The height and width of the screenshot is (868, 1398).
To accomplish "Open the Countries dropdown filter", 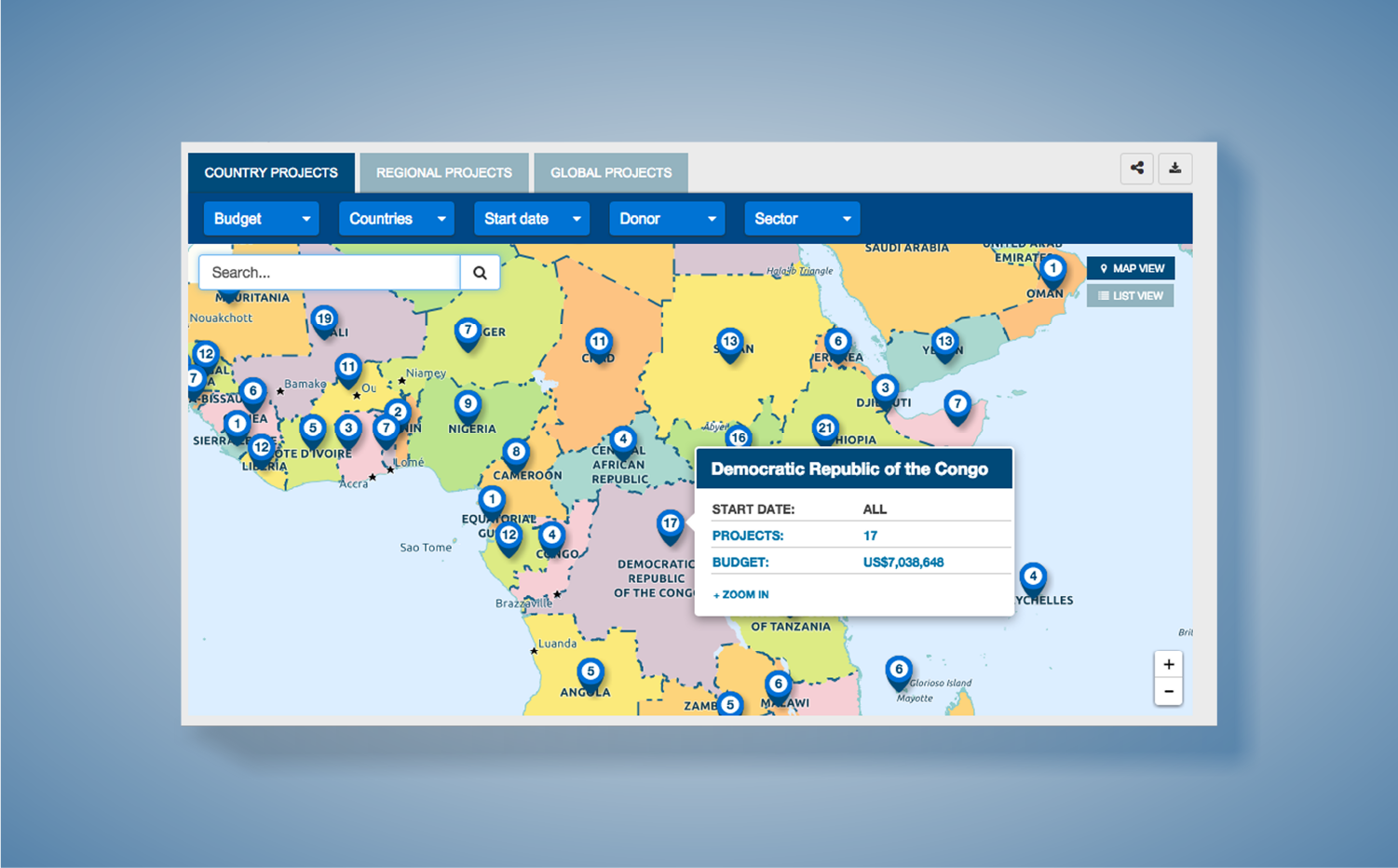I will (397, 219).
